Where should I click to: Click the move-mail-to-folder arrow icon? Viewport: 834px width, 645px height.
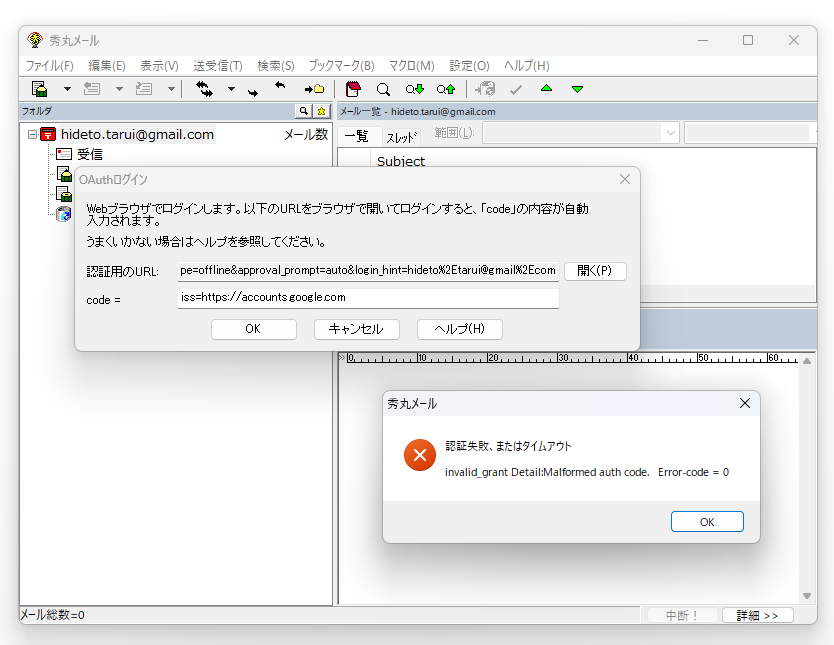coord(312,89)
